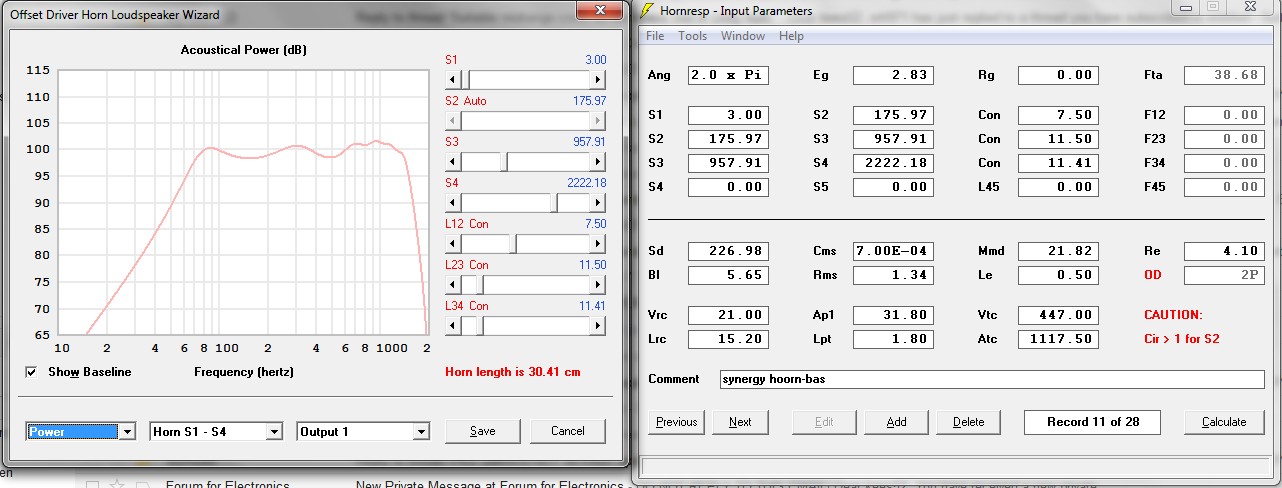This screenshot has height=488, width=1282.
Task: Click the 'Horn length is 30.41 cm' text
Action: pyautogui.click(x=512, y=372)
